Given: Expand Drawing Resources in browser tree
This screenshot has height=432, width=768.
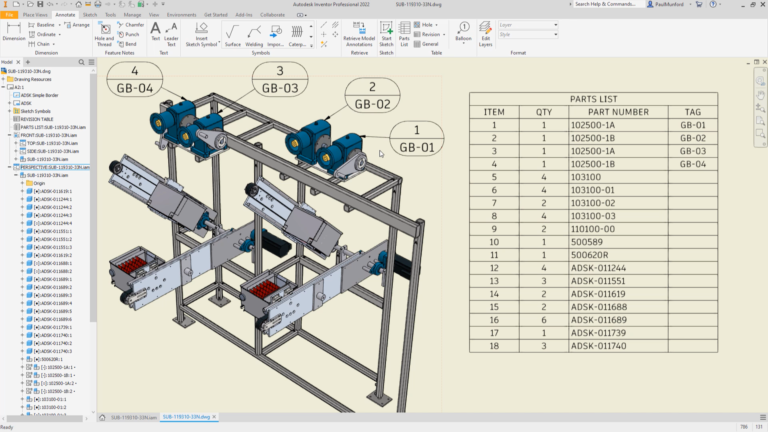Looking at the screenshot, I should (x=3, y=79).
